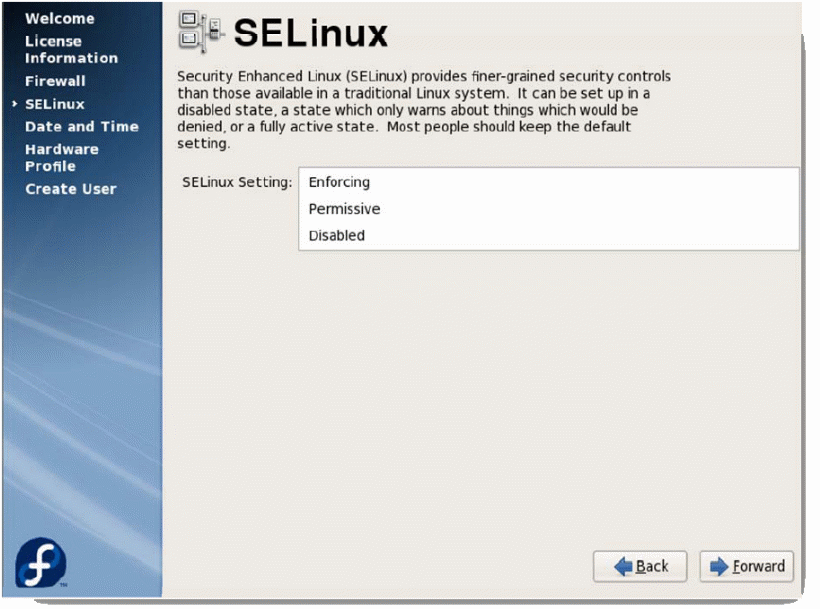
Task: Click the blue left arrow icon on Back
Action: (624, 567)
